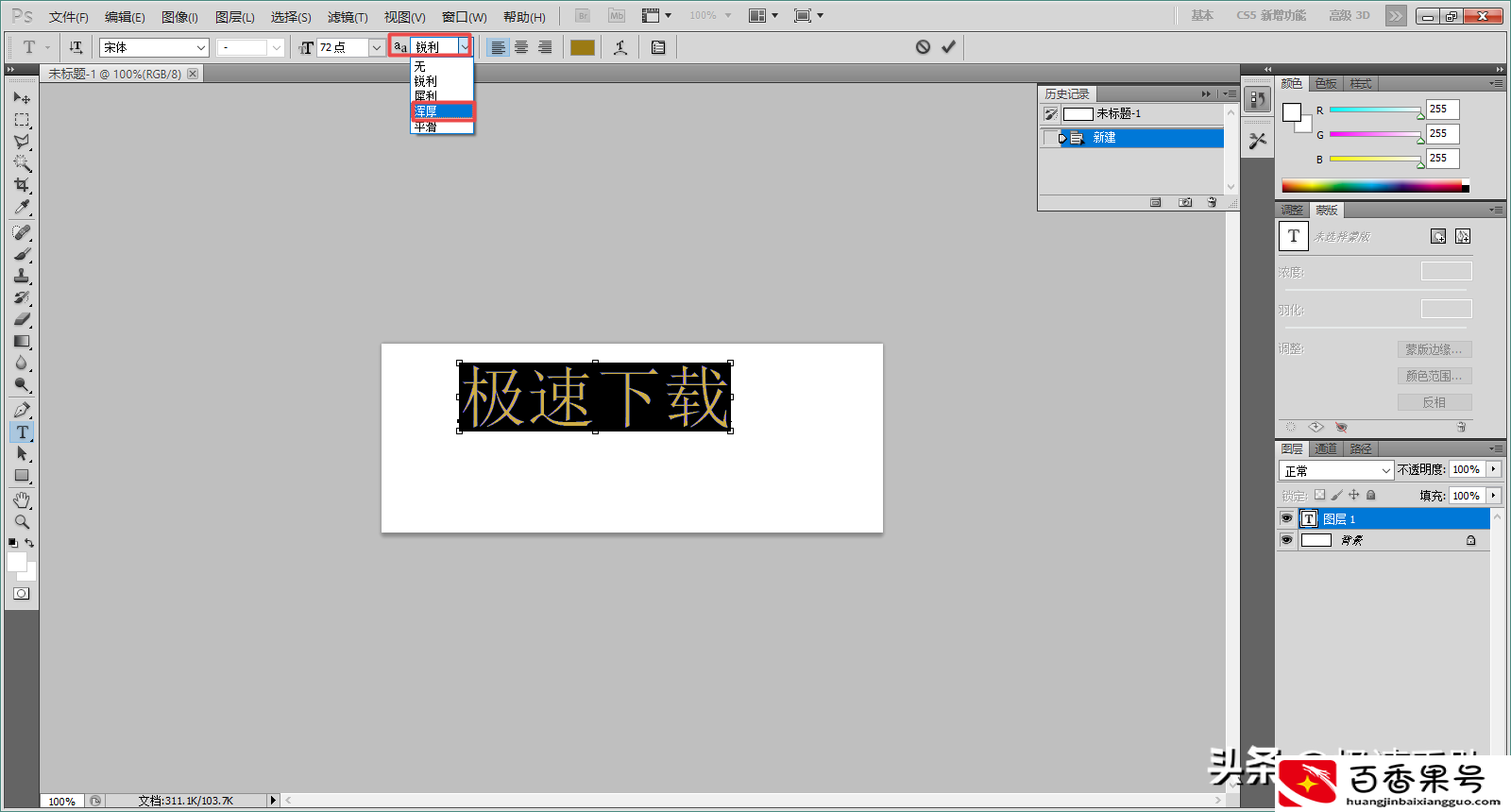
Task: Open the opacity slider arrow
Action: [1493, 469]
